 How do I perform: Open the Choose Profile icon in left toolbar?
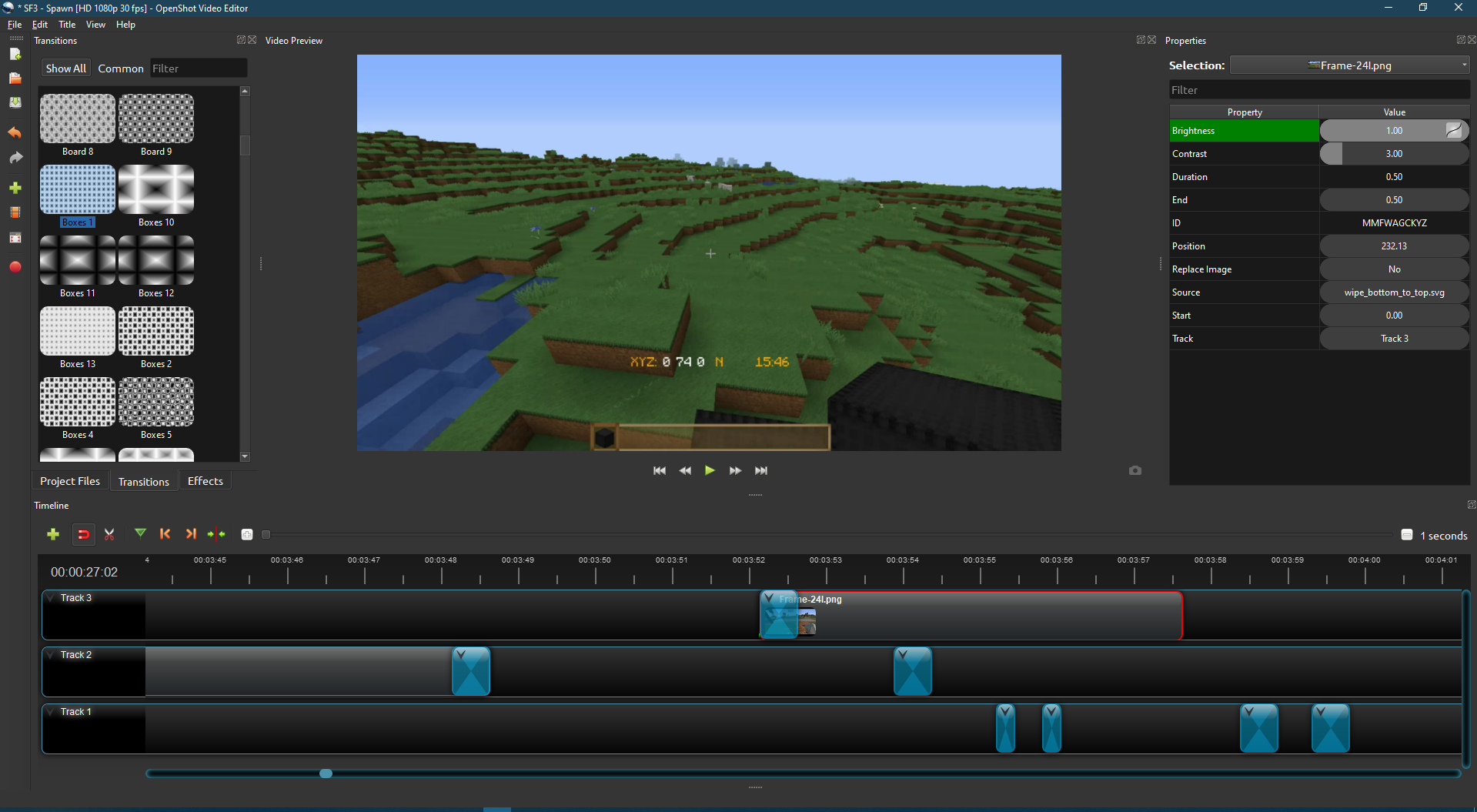pyautogui.click(x=15, y=212)
